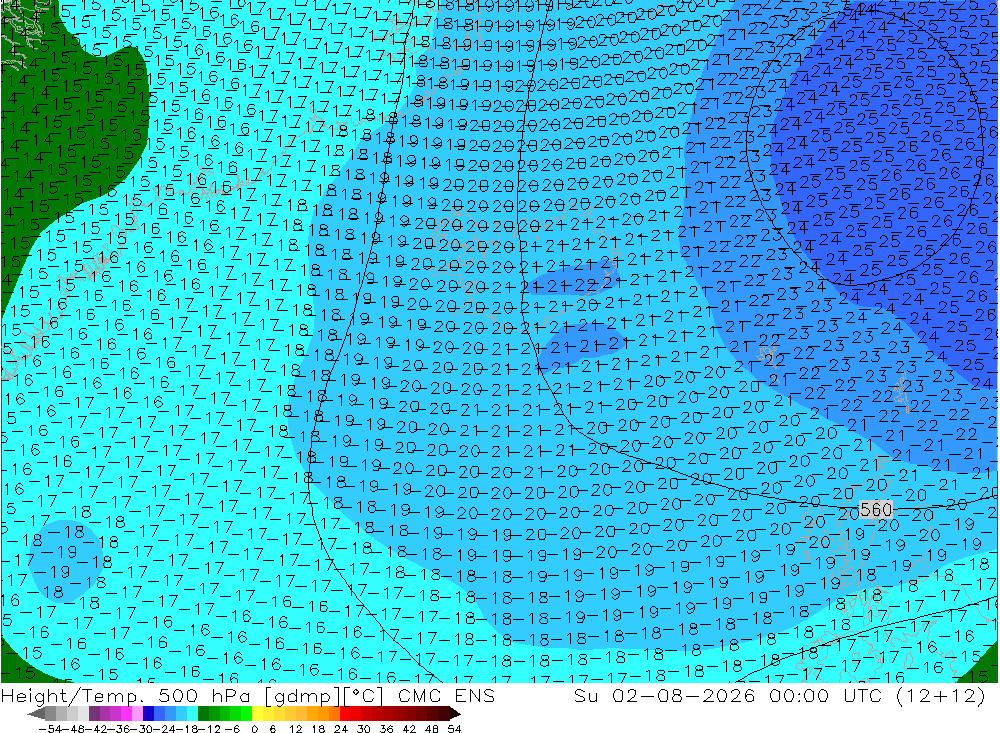Click the 54 value under color scale

coord(454,729)
